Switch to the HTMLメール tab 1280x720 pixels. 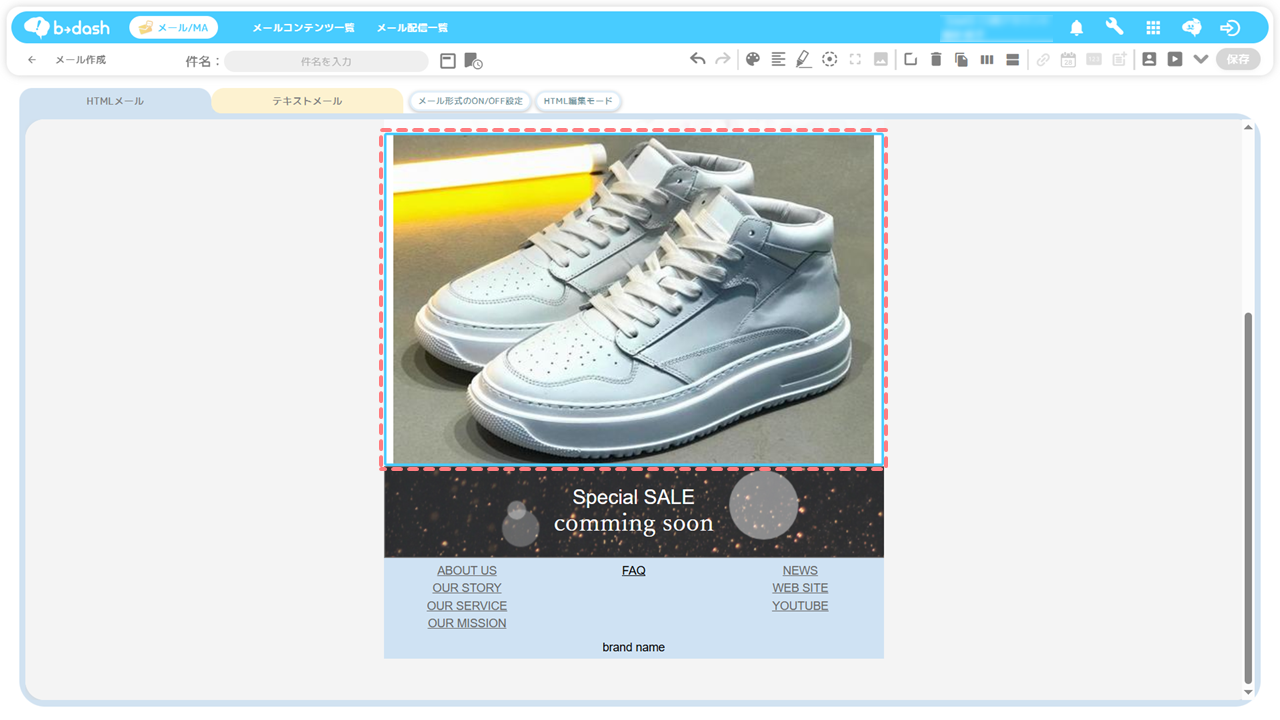tap(115, 101)
